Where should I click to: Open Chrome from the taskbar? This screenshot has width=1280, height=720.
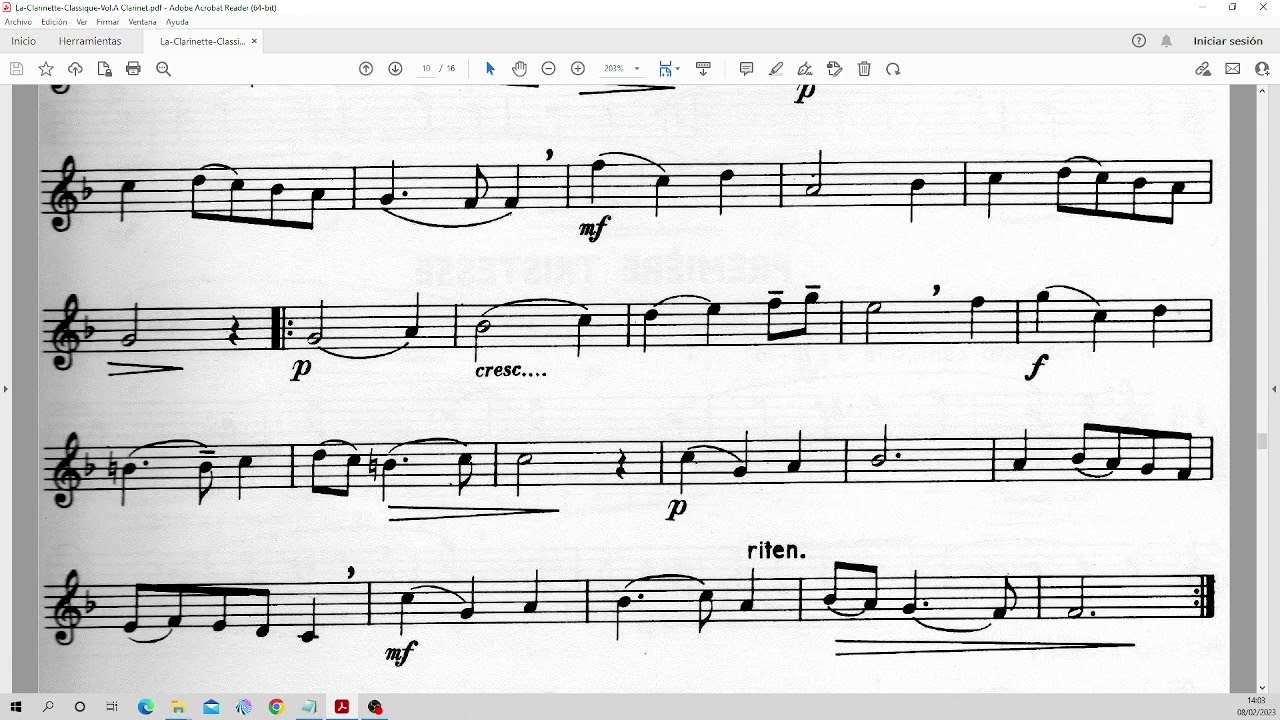(x=277, y=707)
